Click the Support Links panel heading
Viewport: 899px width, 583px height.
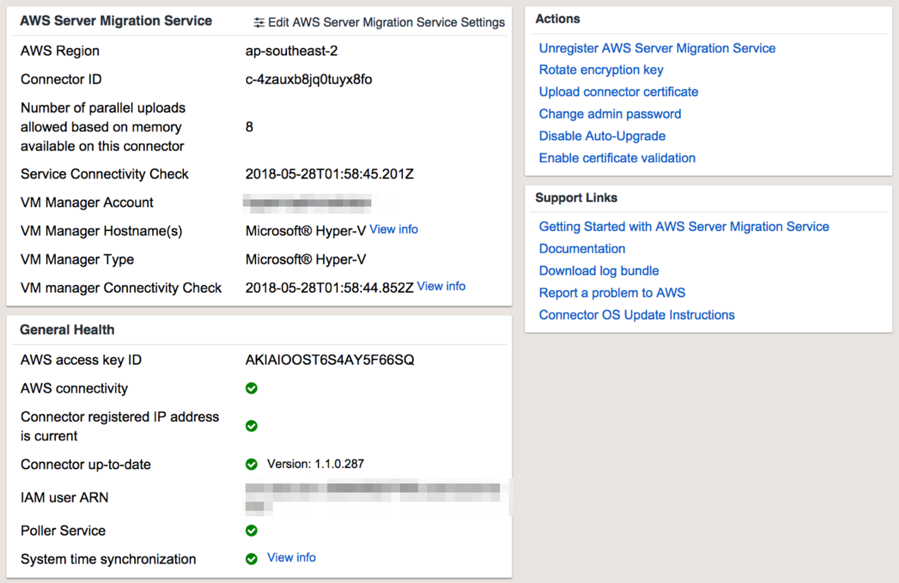[x=576, y=198]
